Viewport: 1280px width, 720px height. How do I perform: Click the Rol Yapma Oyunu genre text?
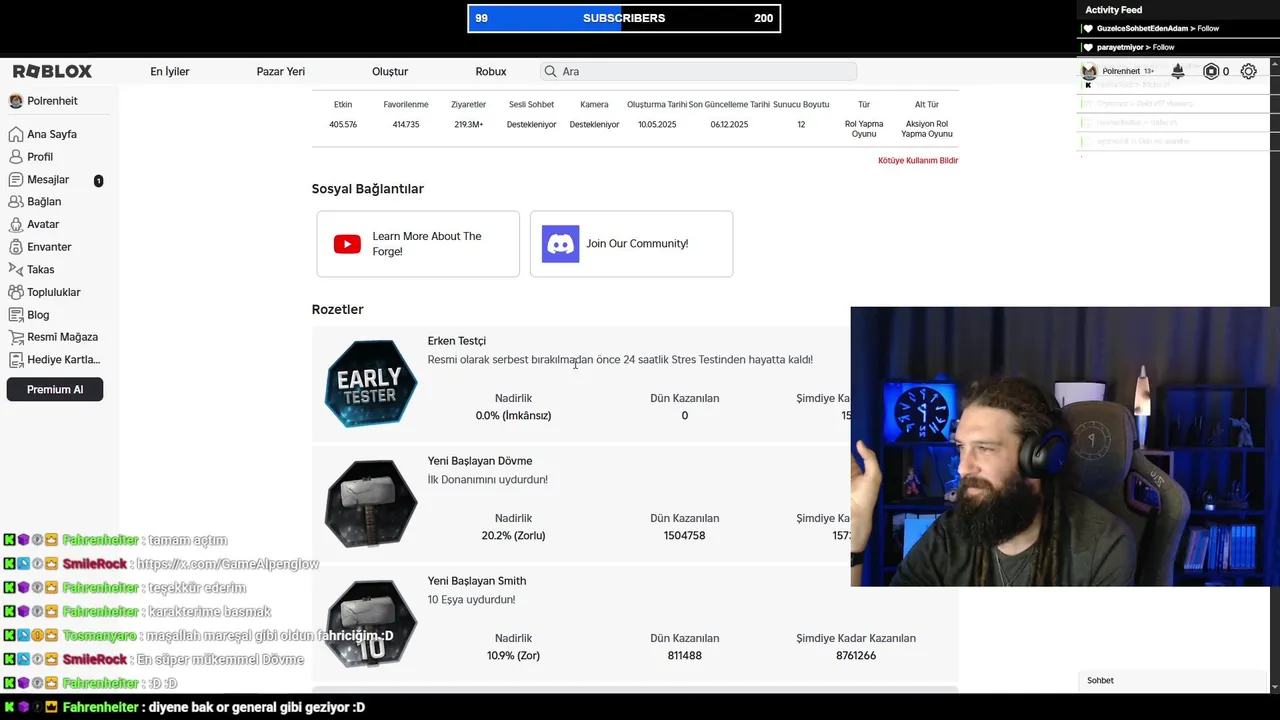[864, 129]
